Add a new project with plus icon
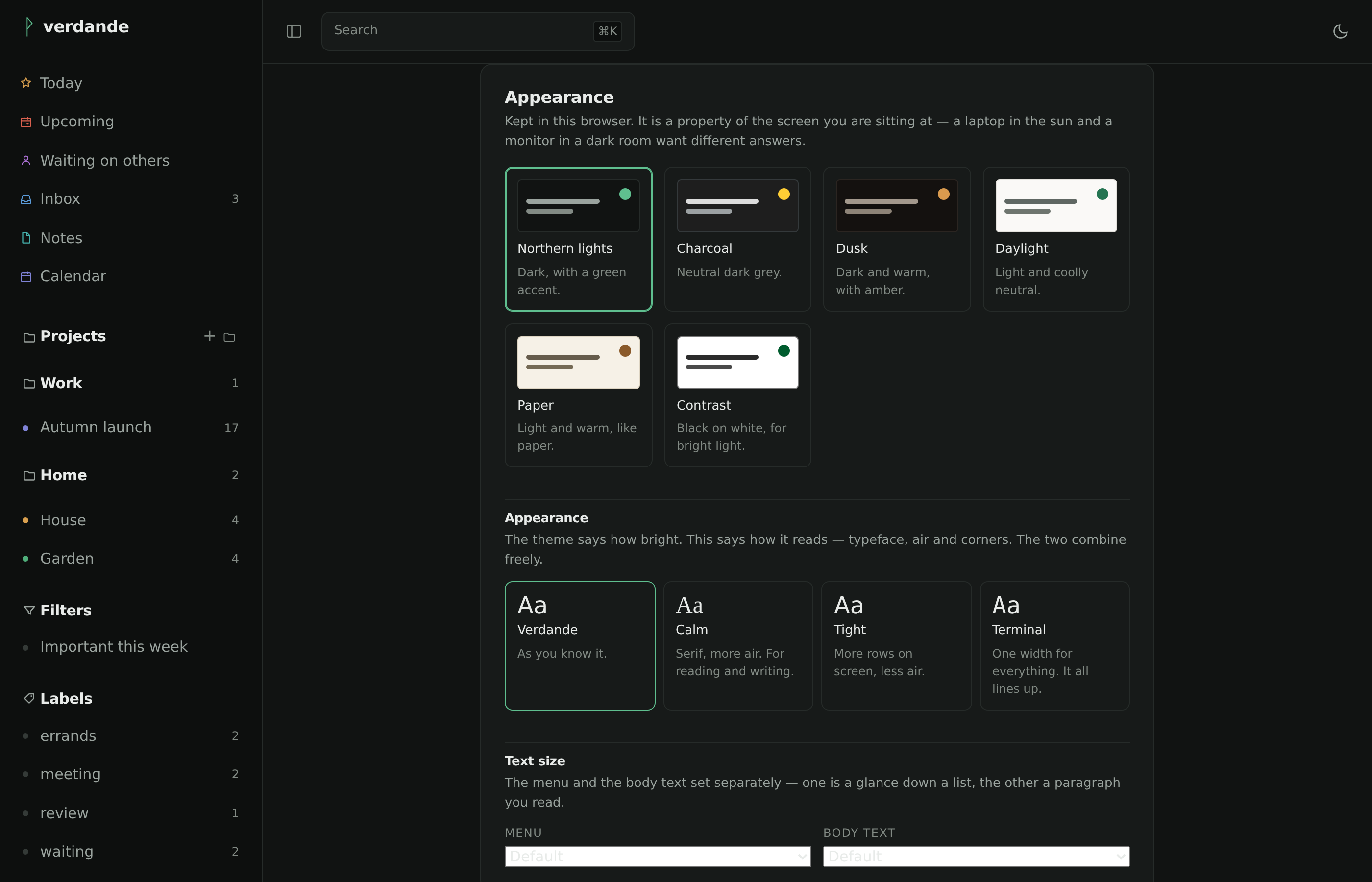 click(210, 336)
